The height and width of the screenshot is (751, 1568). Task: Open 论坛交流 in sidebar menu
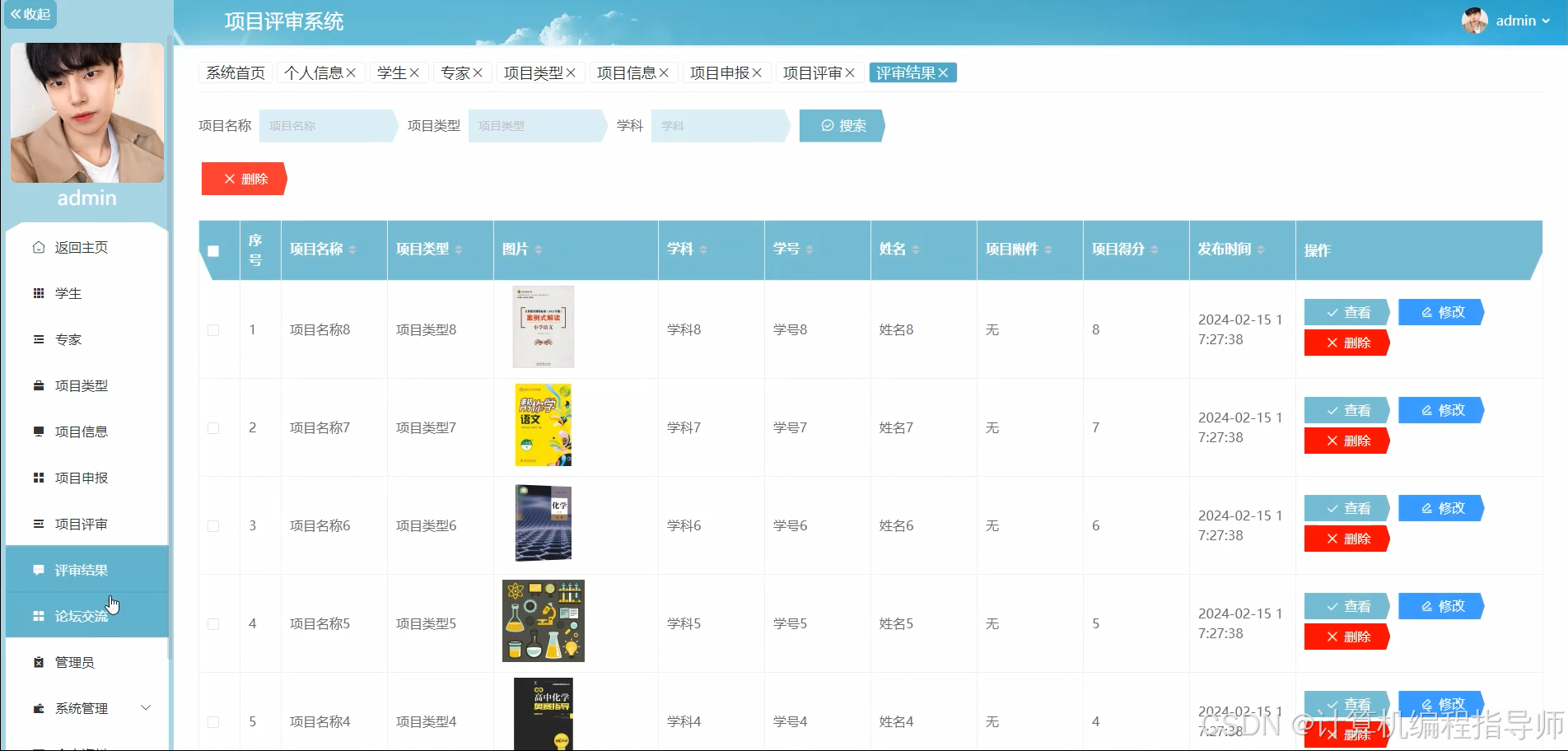click(86, 616)
